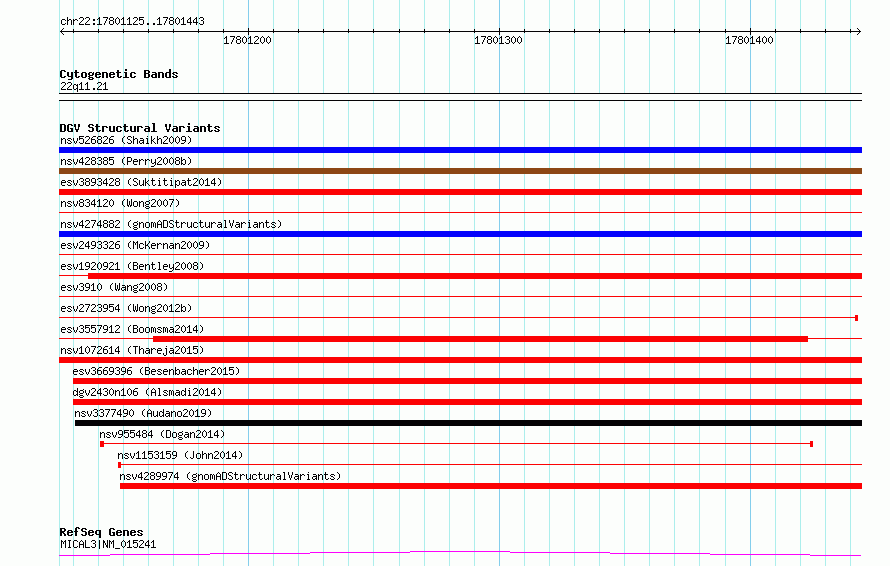
Task: Click the red nsv1072614 variant bar
Action: [460, 360]
